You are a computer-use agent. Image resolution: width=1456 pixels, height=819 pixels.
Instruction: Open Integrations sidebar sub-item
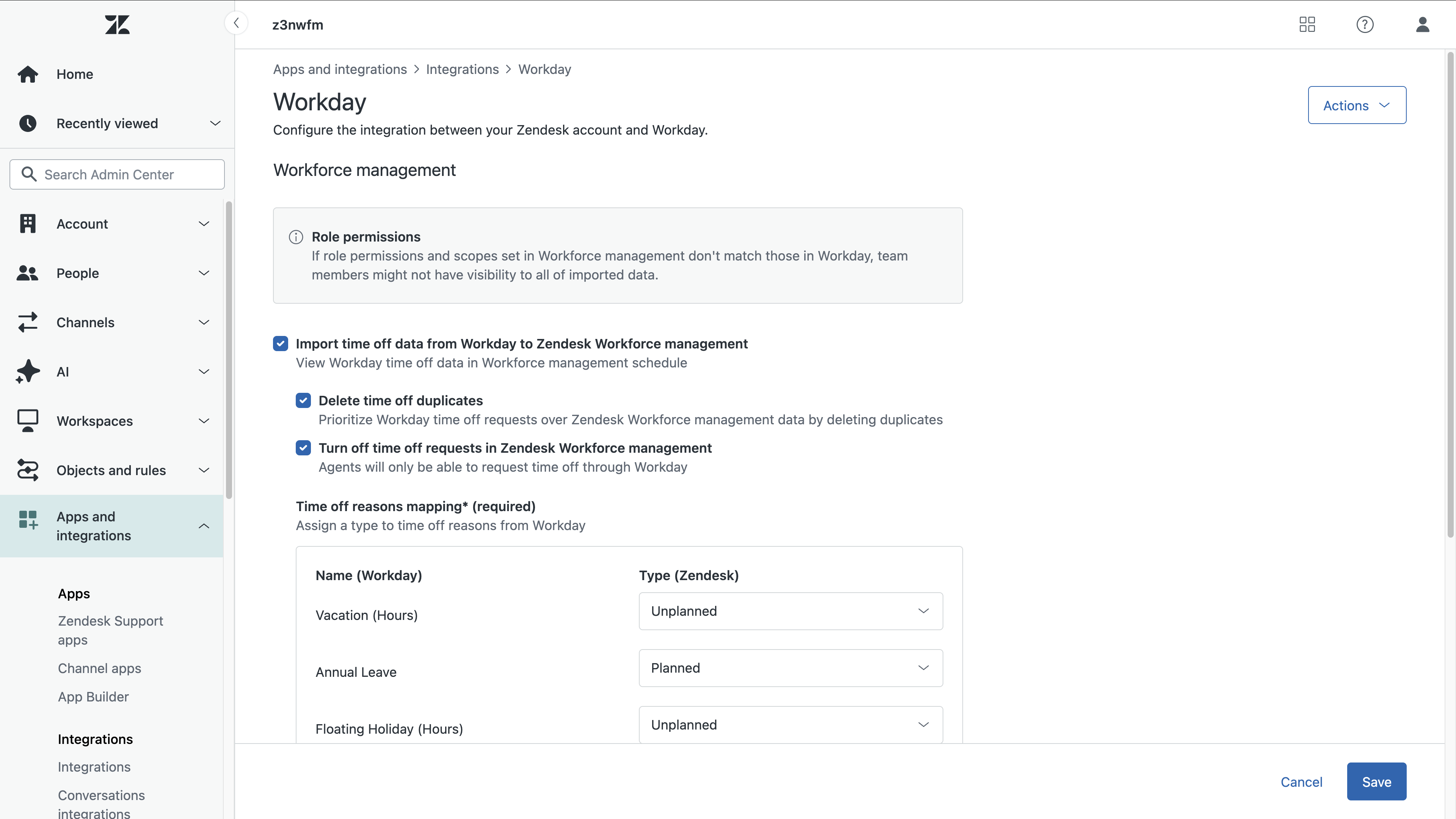pyautogui.click(x=94, y=766)
